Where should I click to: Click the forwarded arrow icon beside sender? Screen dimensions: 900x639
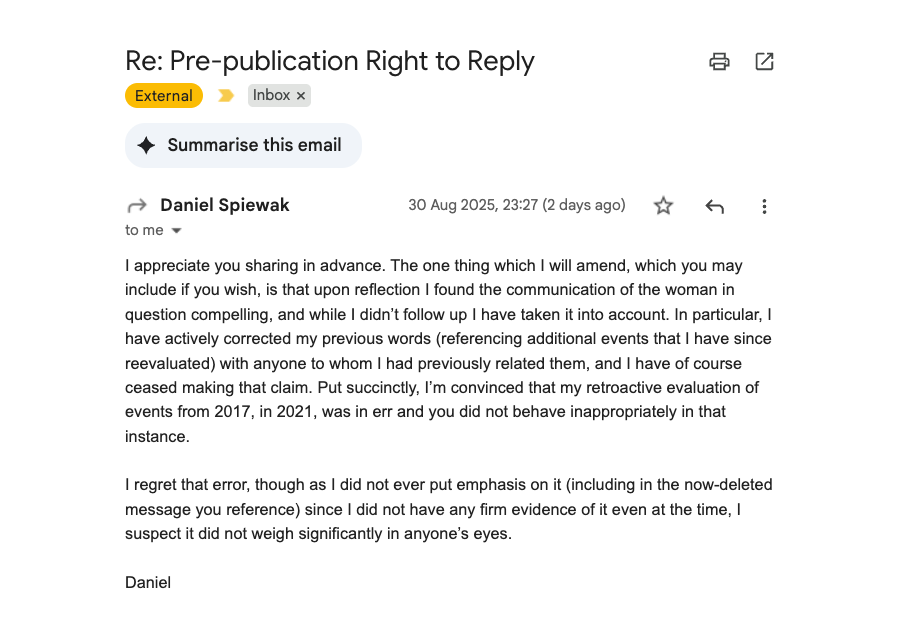pos(136,206)
